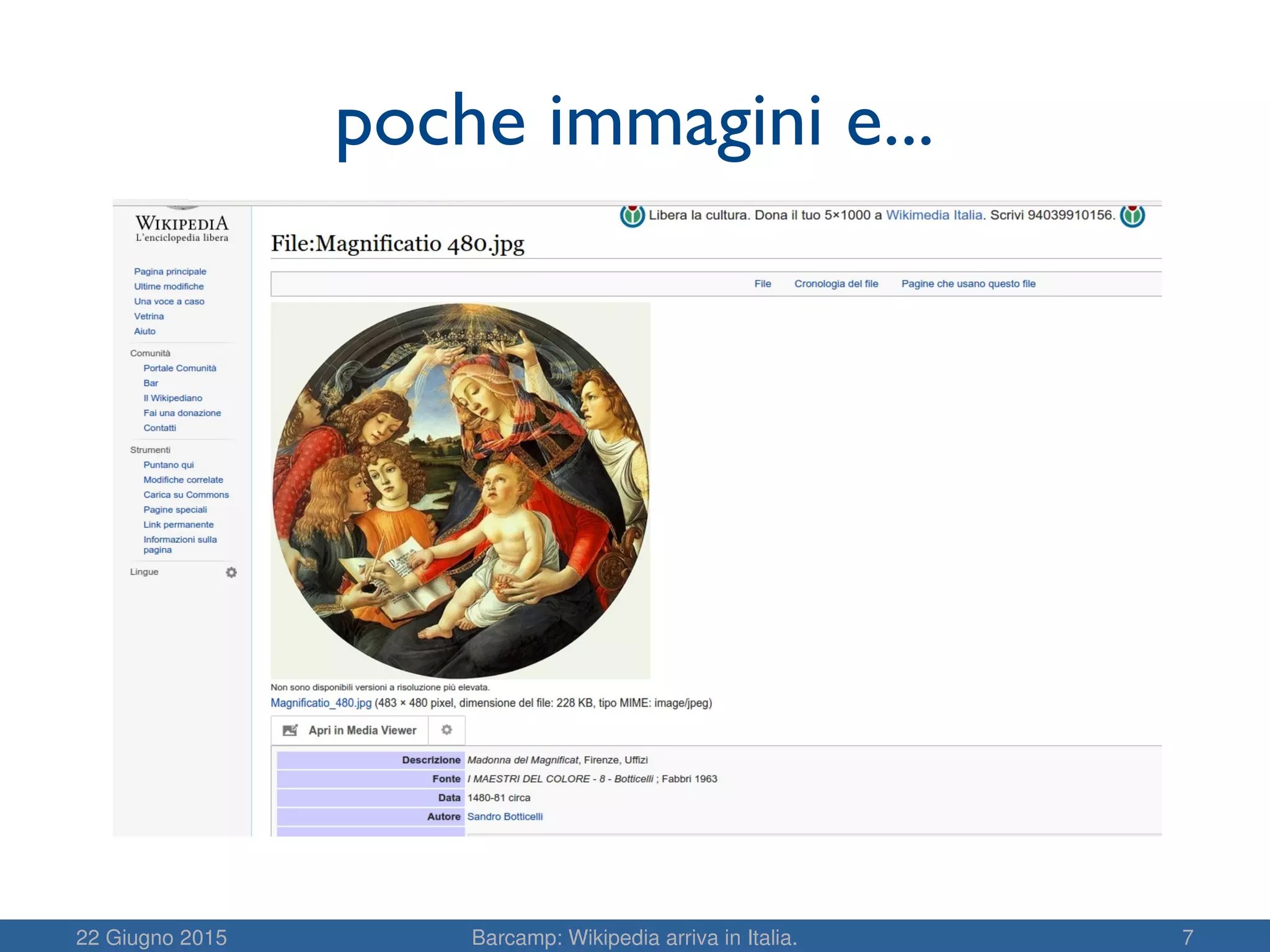Go to Pagina principale
The image size is (1270, 952).
click(170, 271)
